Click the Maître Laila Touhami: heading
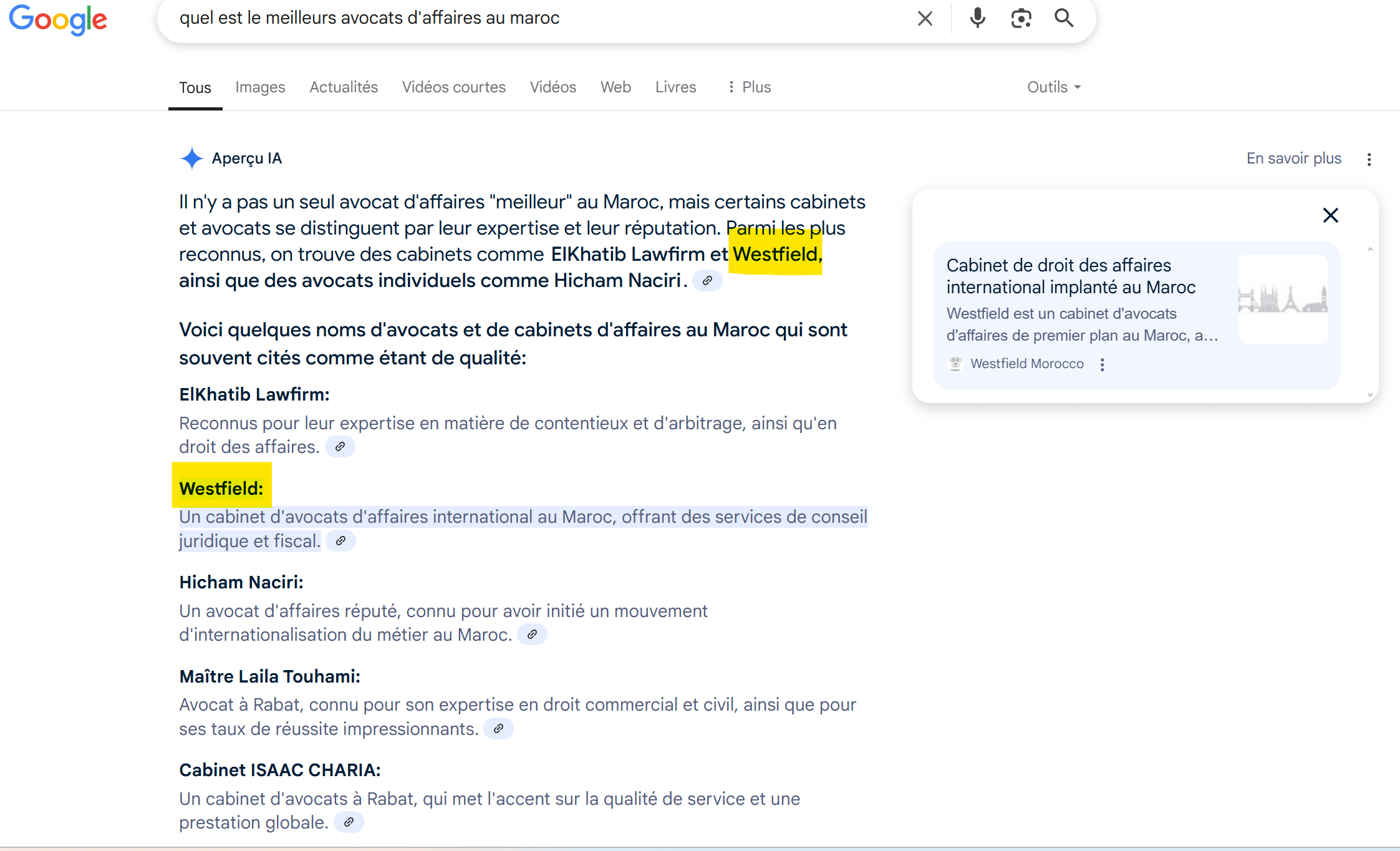 click(270, 677)
